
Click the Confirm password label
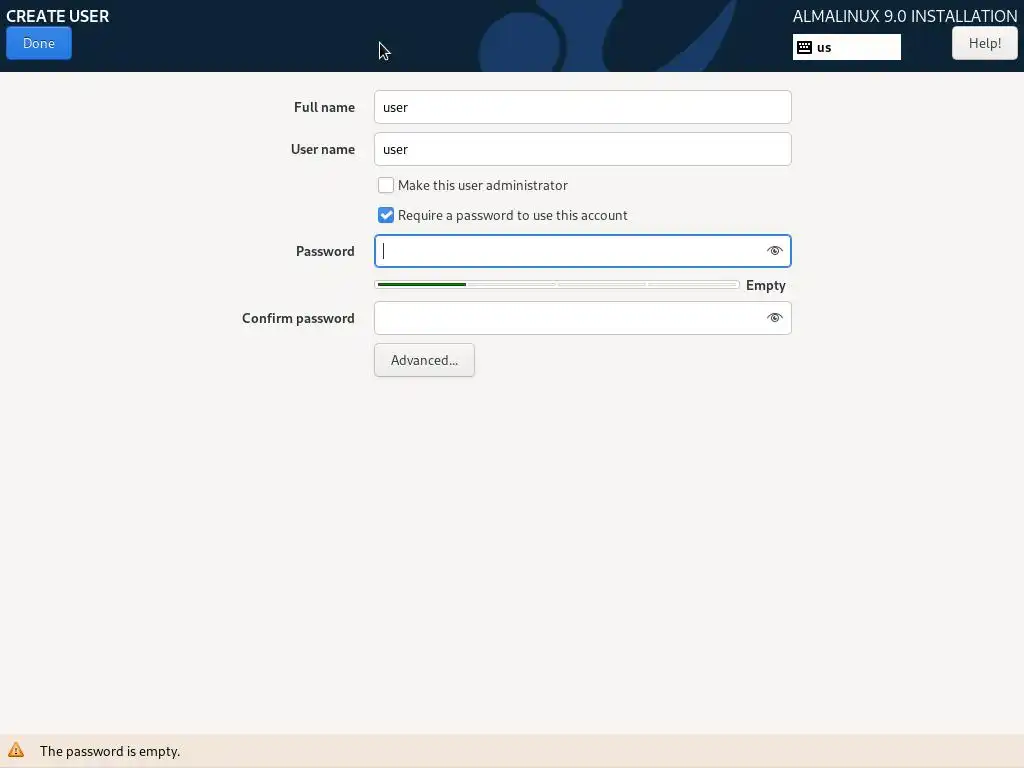(298, 318)
